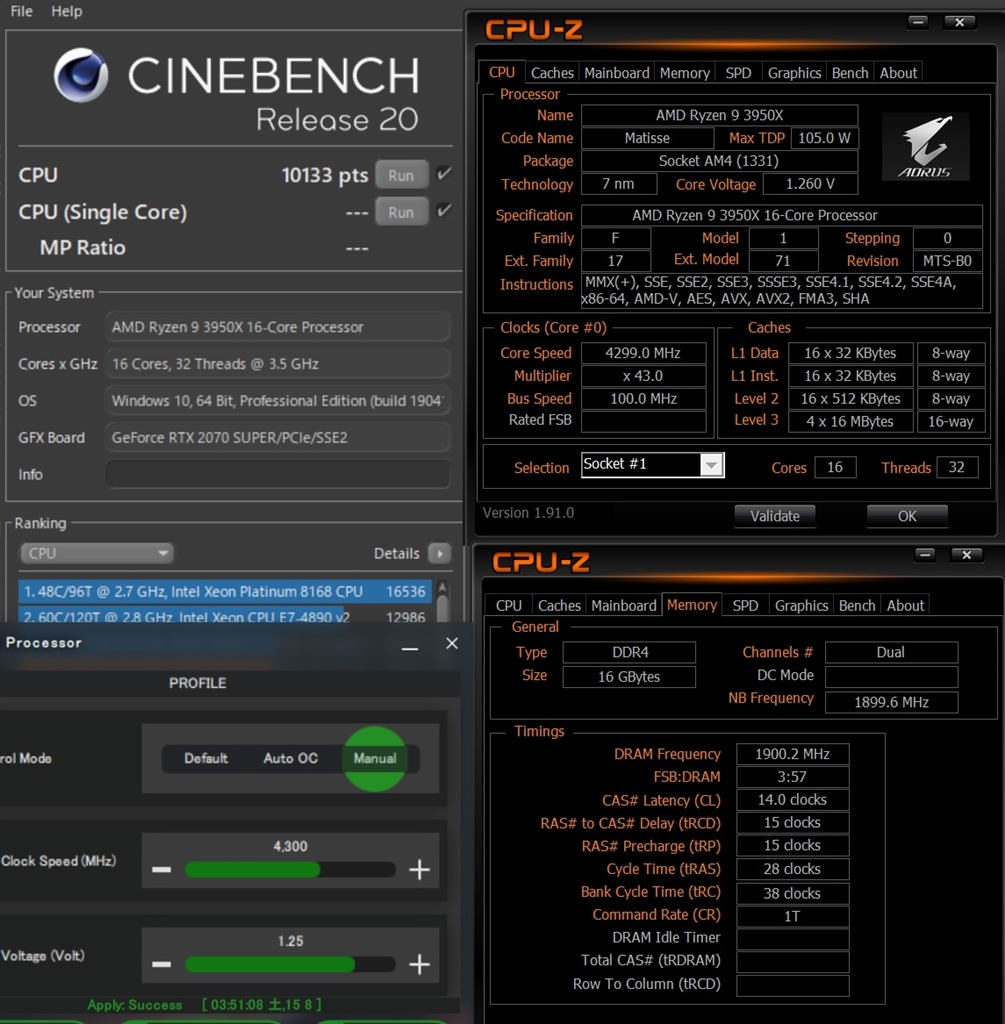The height and width of the screenshot is (1024, 1005).
Task: Click the CPU-Z logo in the top window
Action: point(533,29)
